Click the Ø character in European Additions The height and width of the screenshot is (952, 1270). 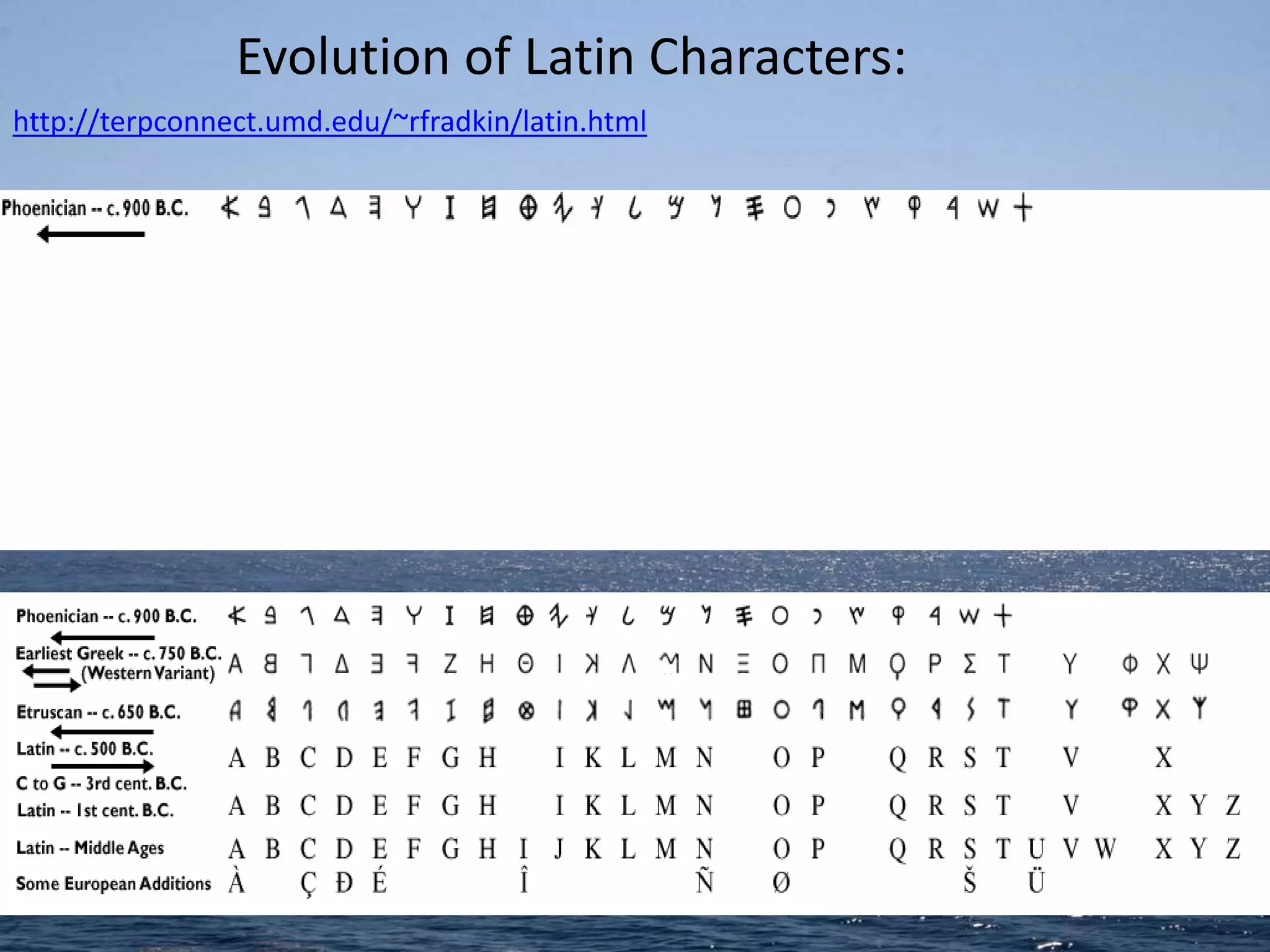(x=781, y=882)
